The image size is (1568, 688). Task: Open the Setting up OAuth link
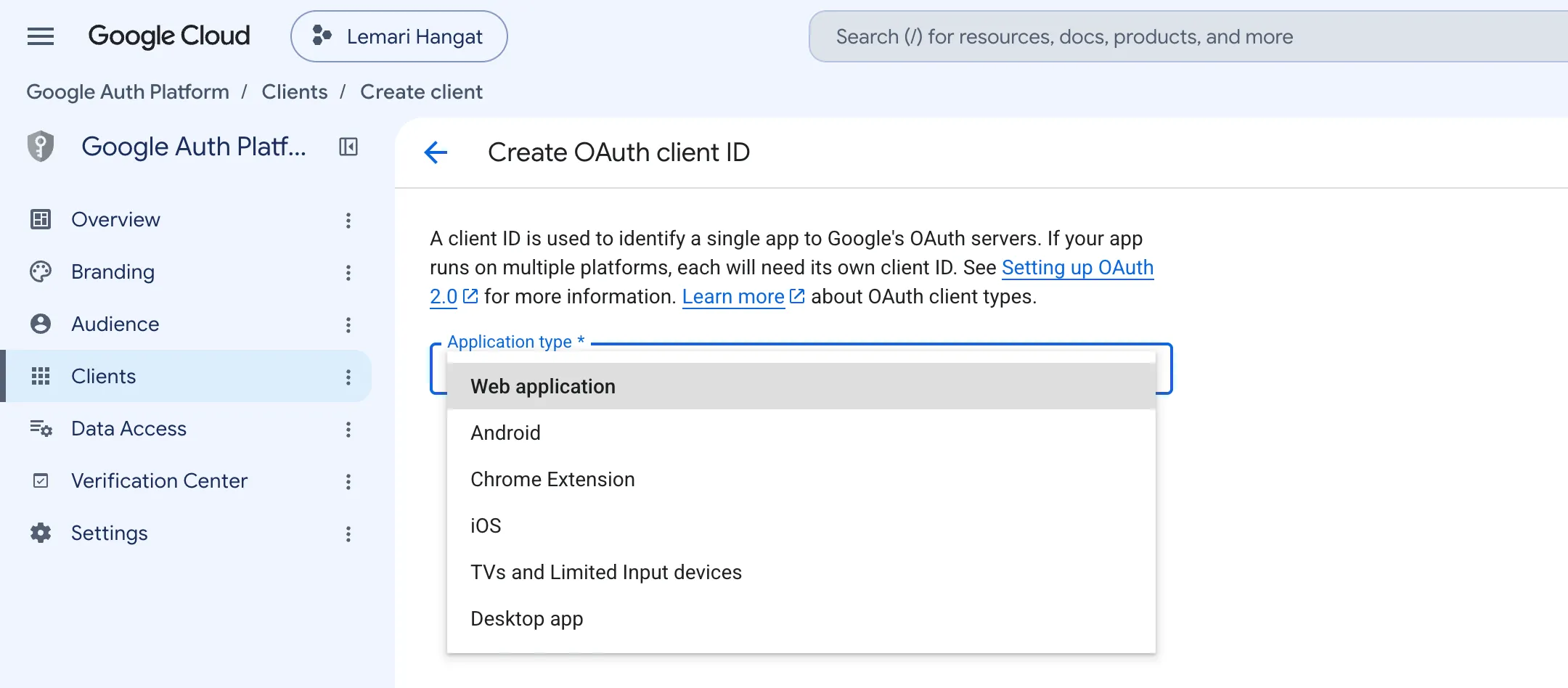(1077, 268)
